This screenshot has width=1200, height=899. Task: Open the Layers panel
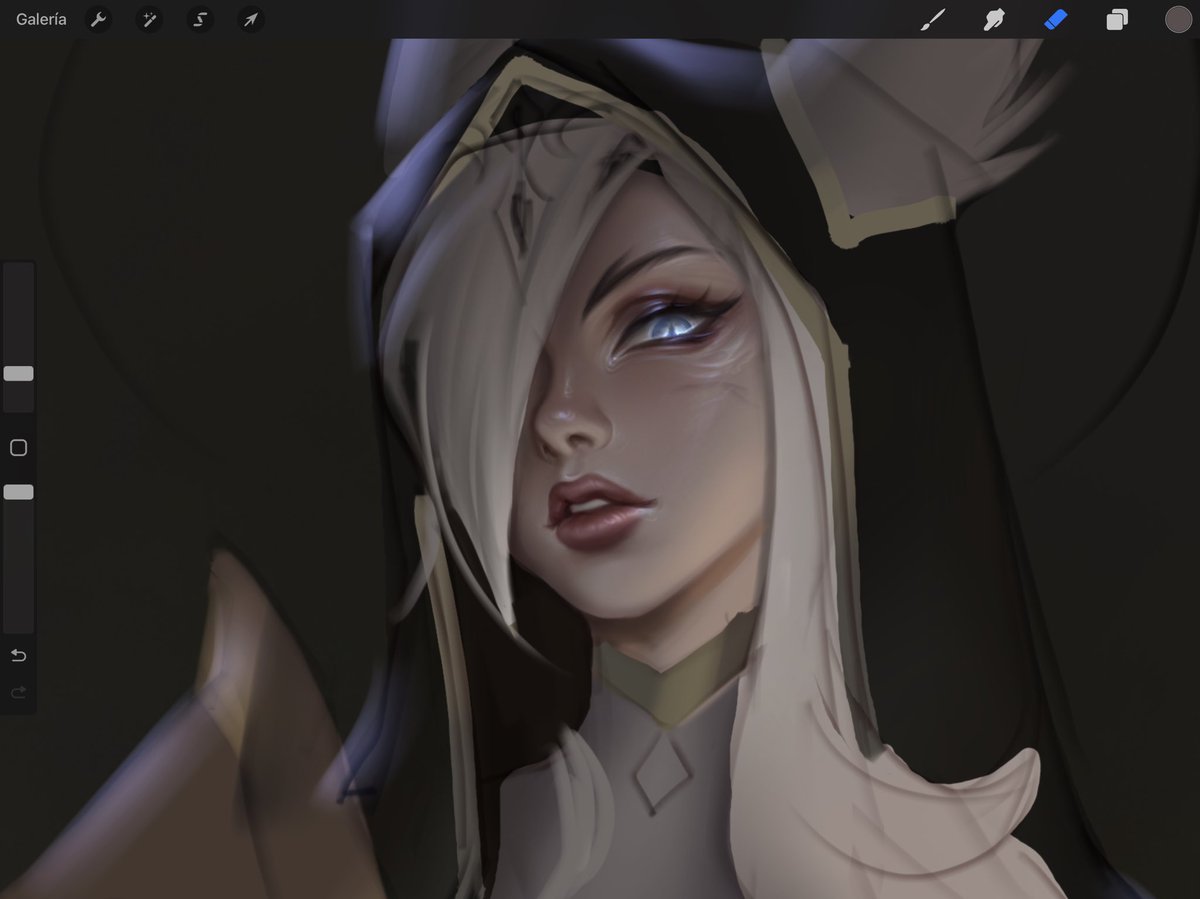[x=1117, y=19]
